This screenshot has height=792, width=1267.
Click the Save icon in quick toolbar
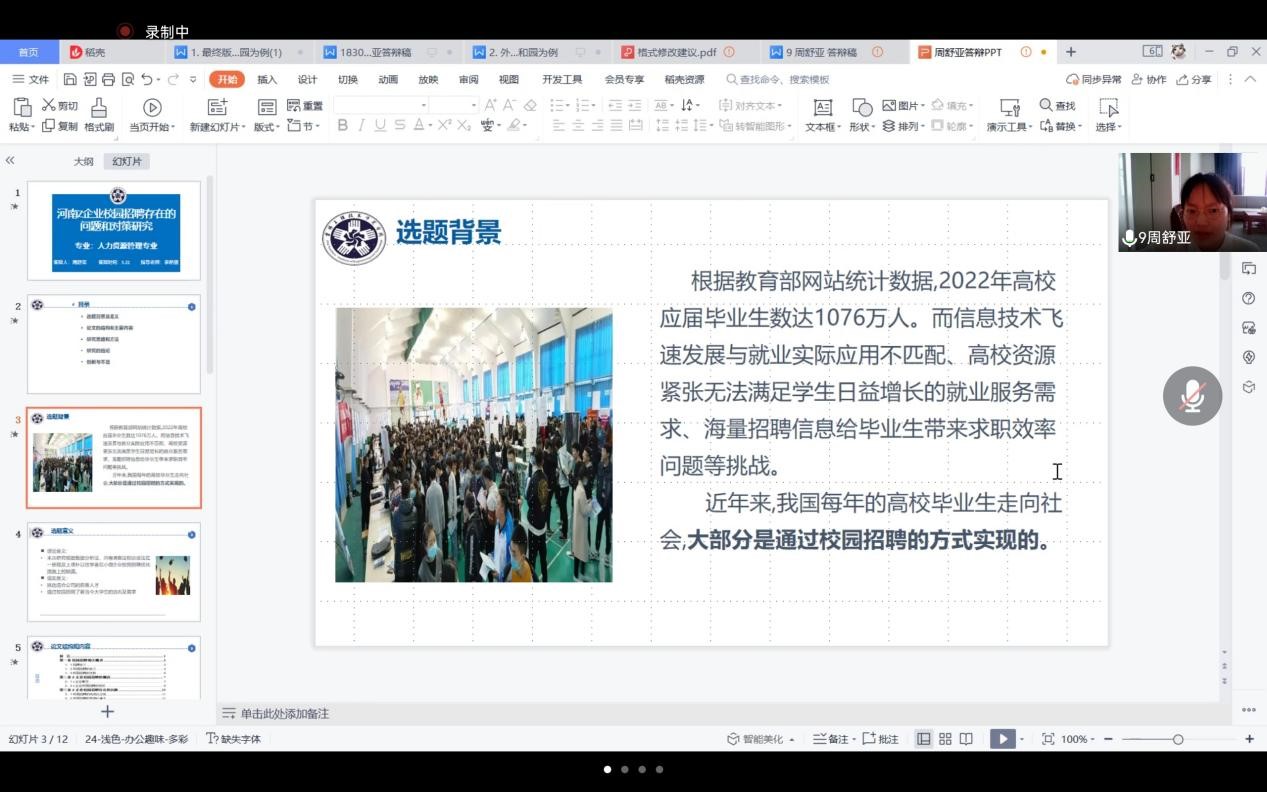point(70,80)
